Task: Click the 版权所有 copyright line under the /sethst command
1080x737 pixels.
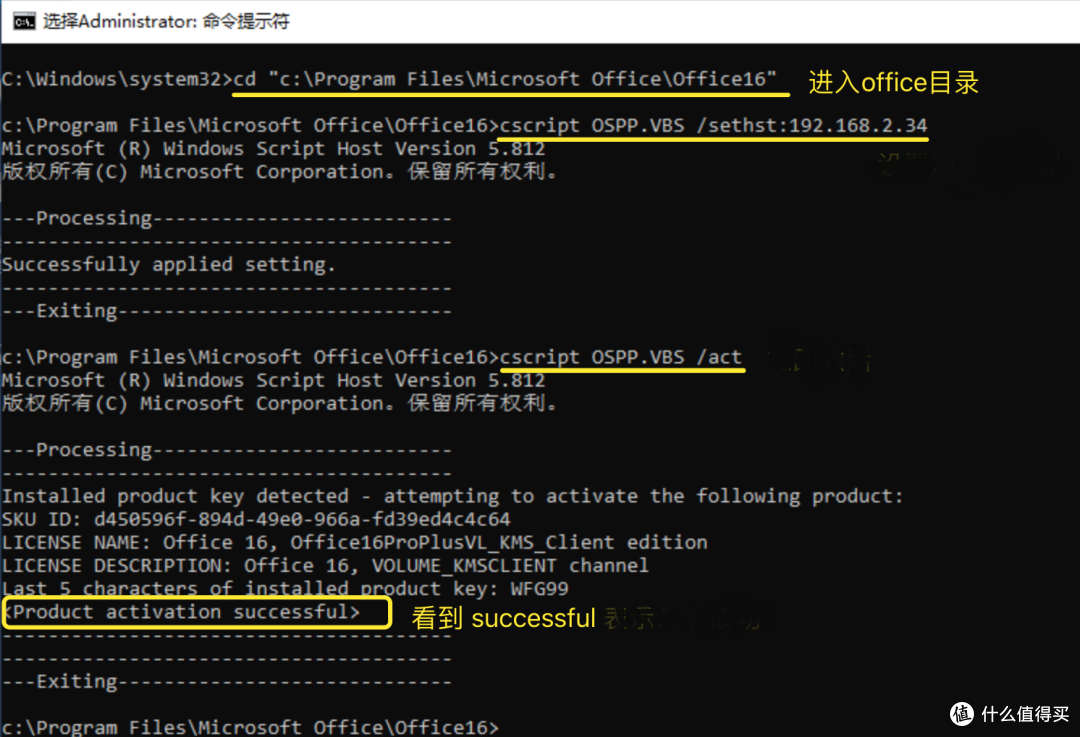Action: pos(280,172)
